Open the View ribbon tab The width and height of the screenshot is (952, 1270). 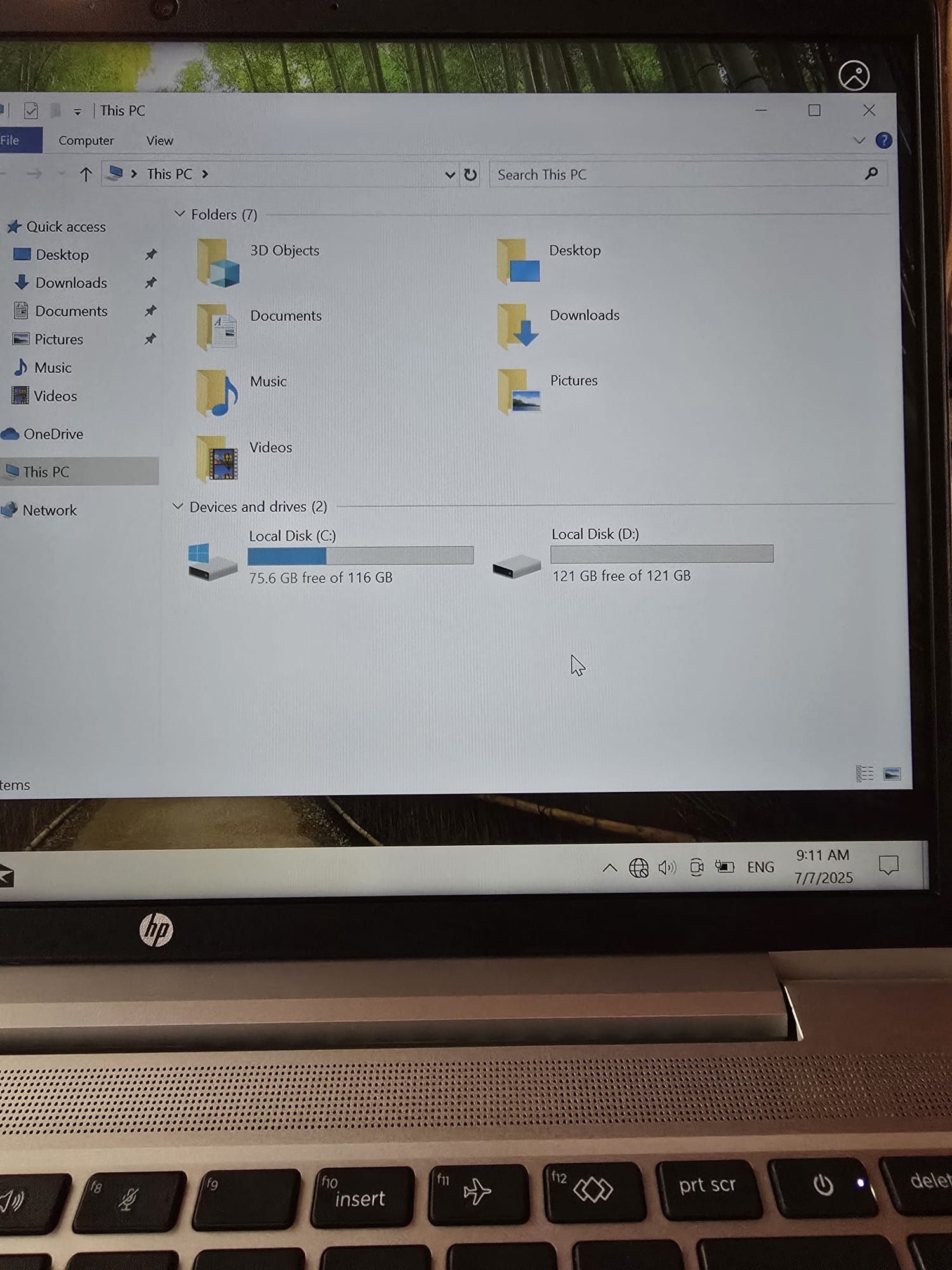coord(159,140)
